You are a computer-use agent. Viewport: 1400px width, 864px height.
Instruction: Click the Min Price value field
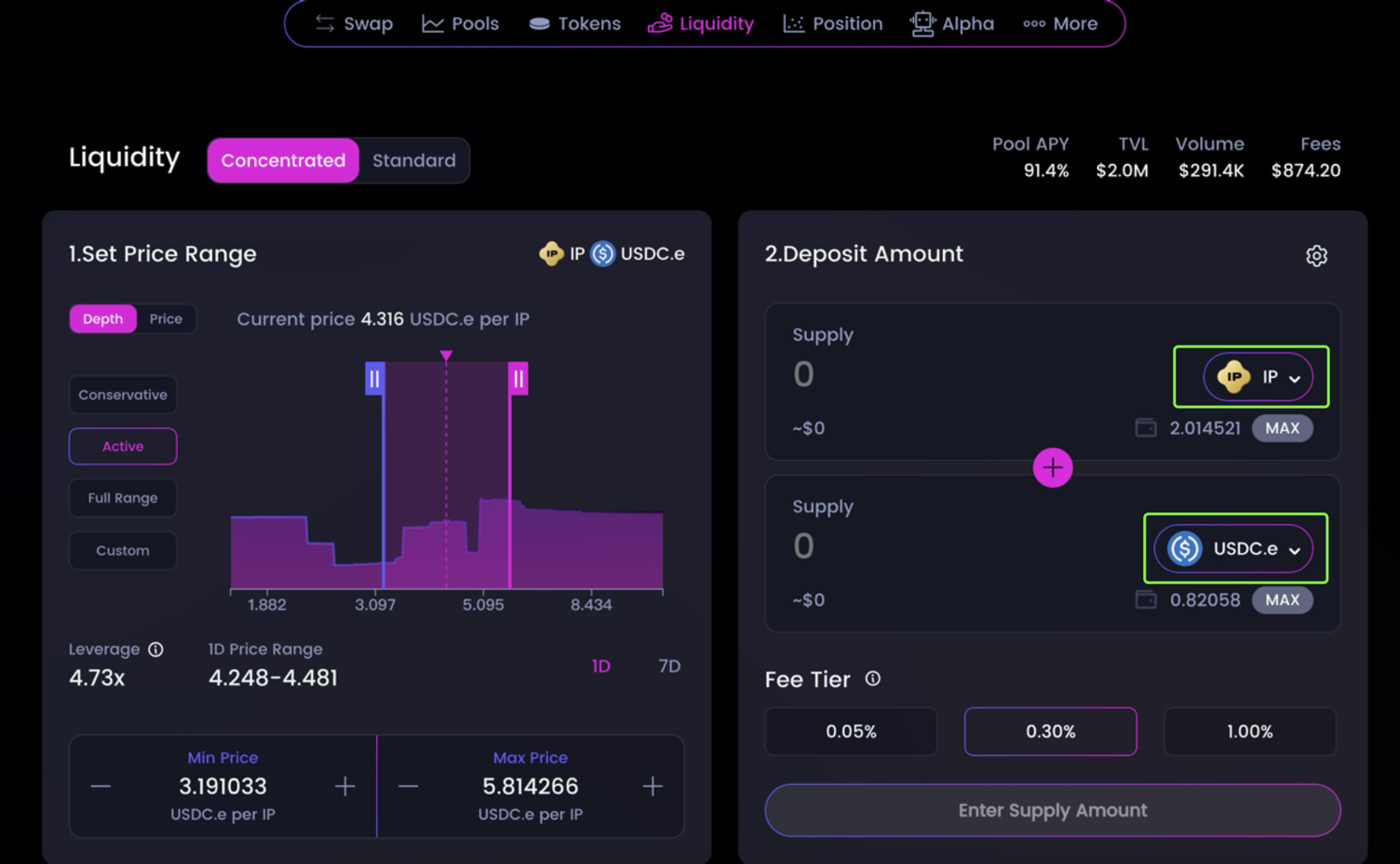tap(222, 787)
